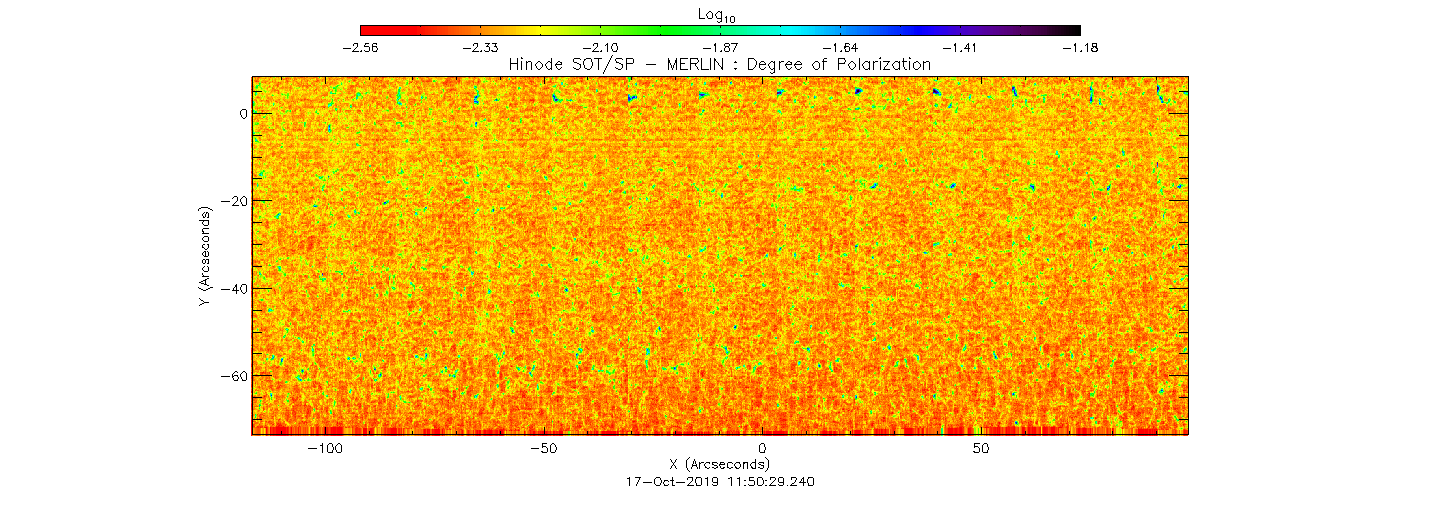
Task: Select the -60 tick label on Y axis
Action: (233, 376)
